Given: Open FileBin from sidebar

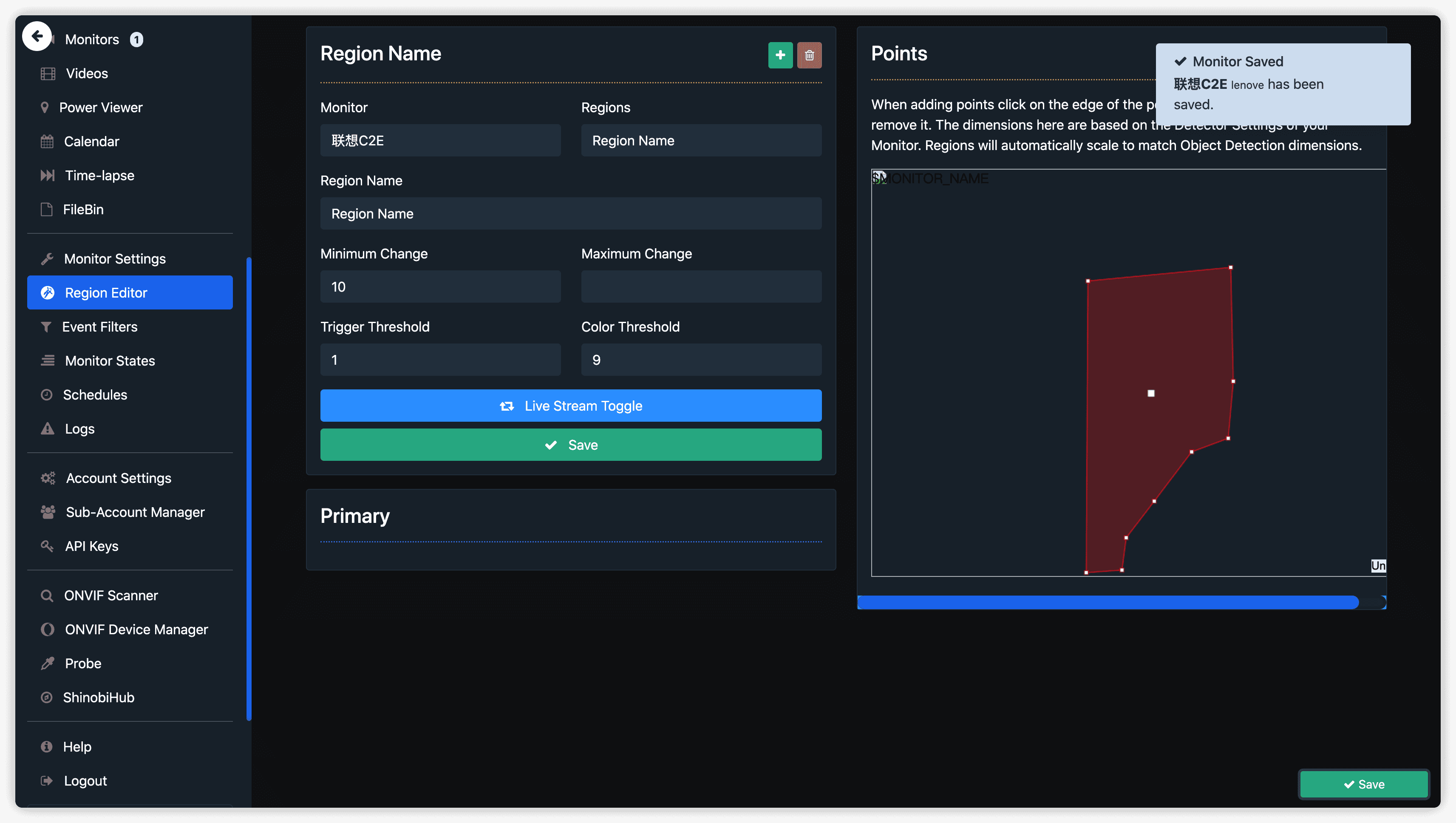Looking at the screenshot, I should click(83, 209).
